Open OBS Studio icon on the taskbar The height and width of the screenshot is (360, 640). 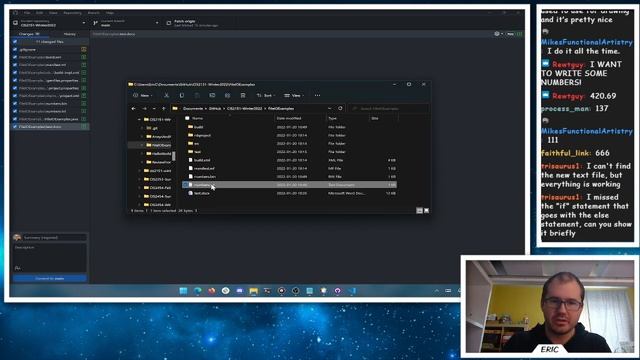[296, 291]
